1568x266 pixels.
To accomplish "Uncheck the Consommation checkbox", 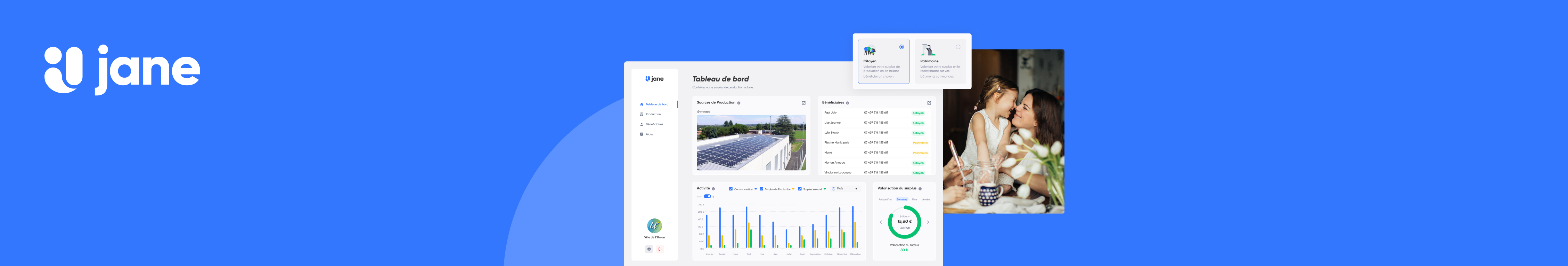I will click(x=730, y=189).
